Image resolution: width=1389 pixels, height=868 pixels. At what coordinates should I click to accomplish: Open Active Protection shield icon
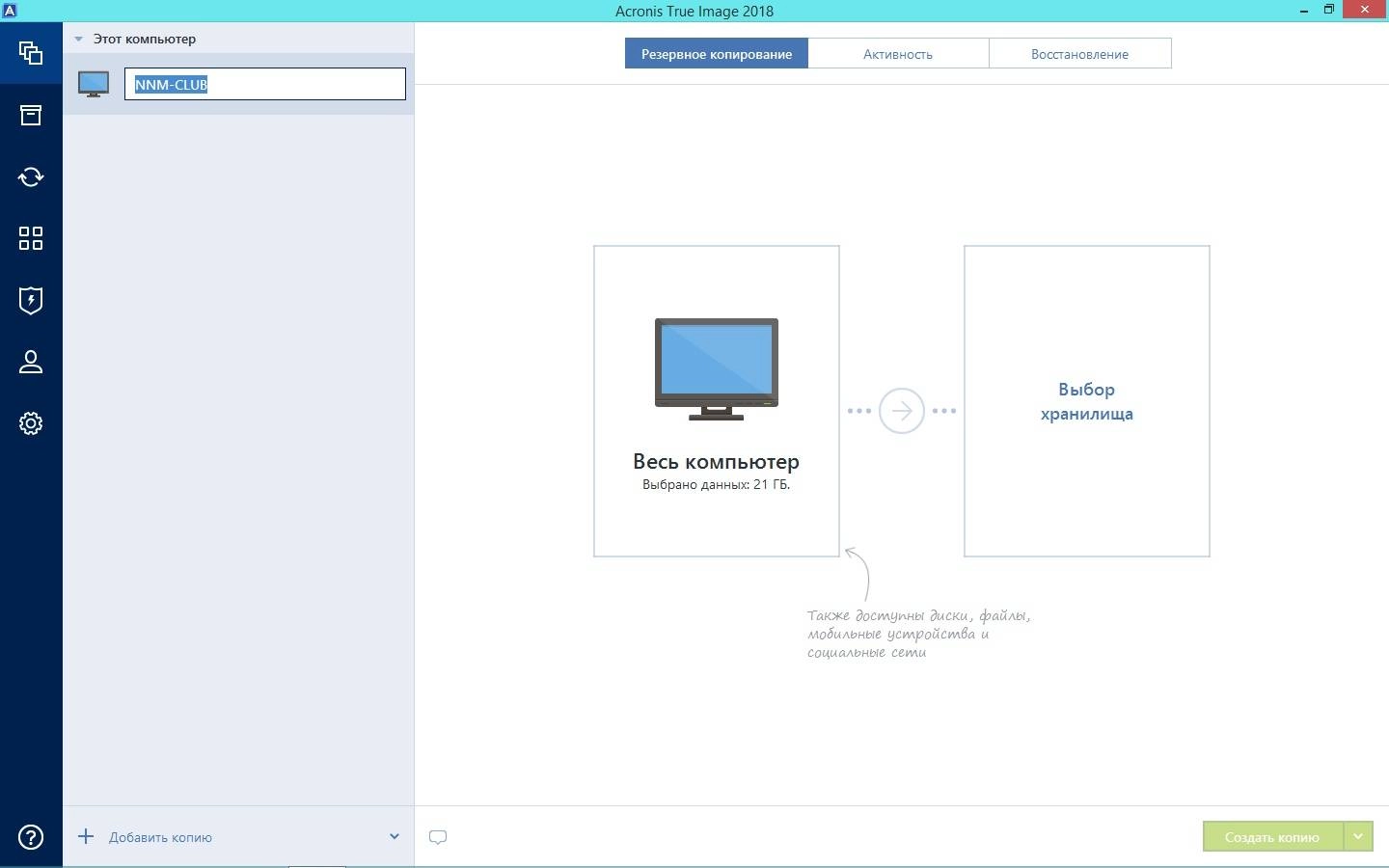point(31,300)
